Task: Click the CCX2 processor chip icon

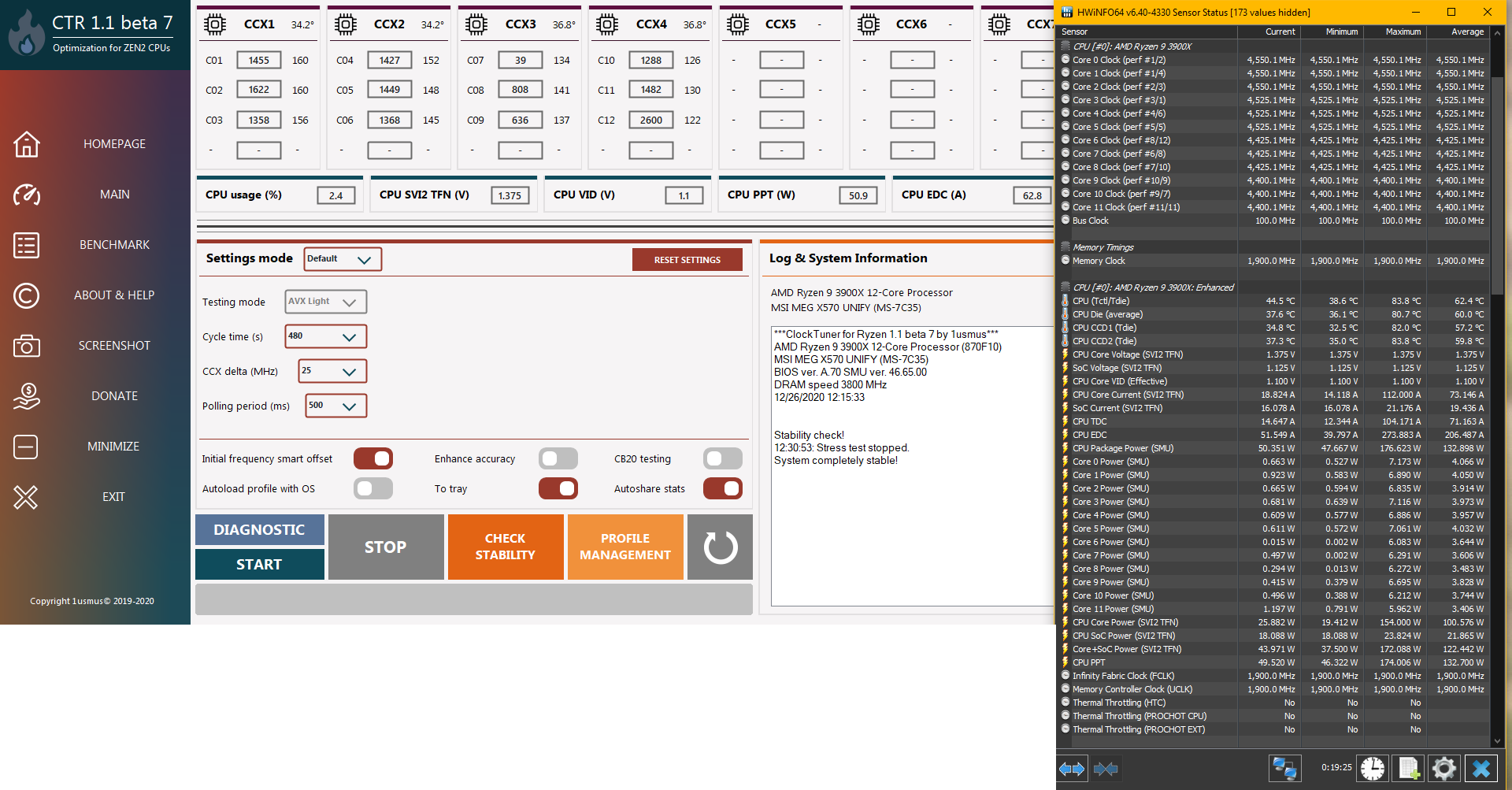Action: coord(345,24)
